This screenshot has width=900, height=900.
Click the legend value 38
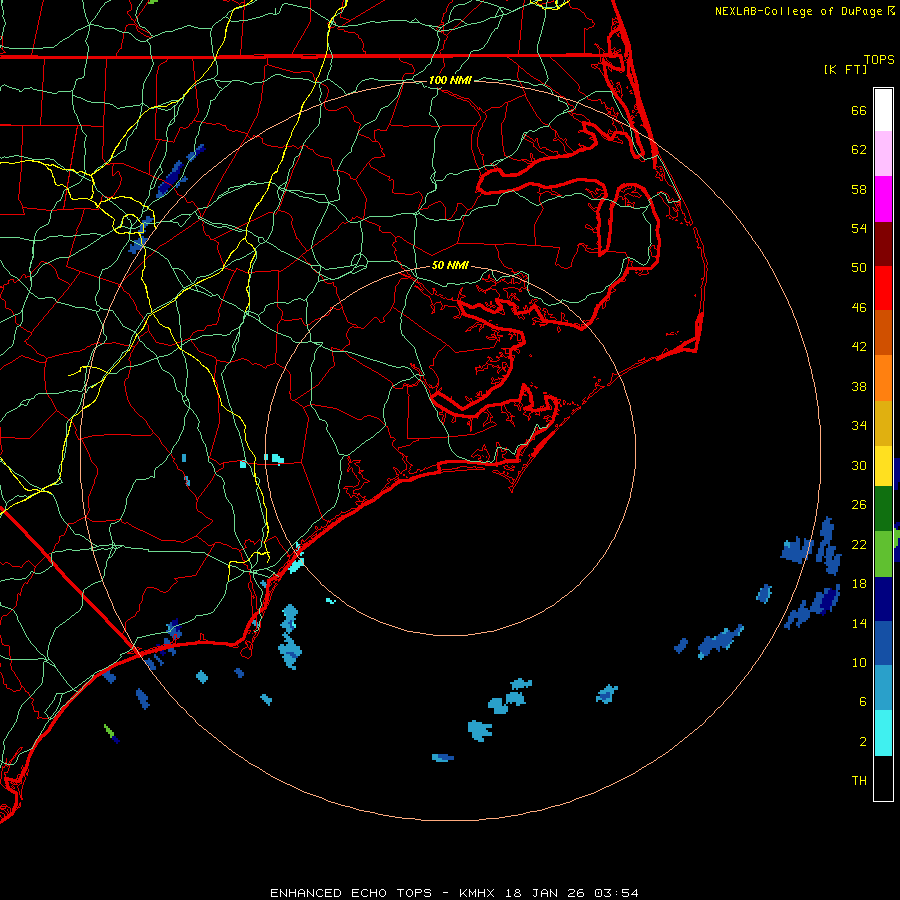[x=859, y=387]
